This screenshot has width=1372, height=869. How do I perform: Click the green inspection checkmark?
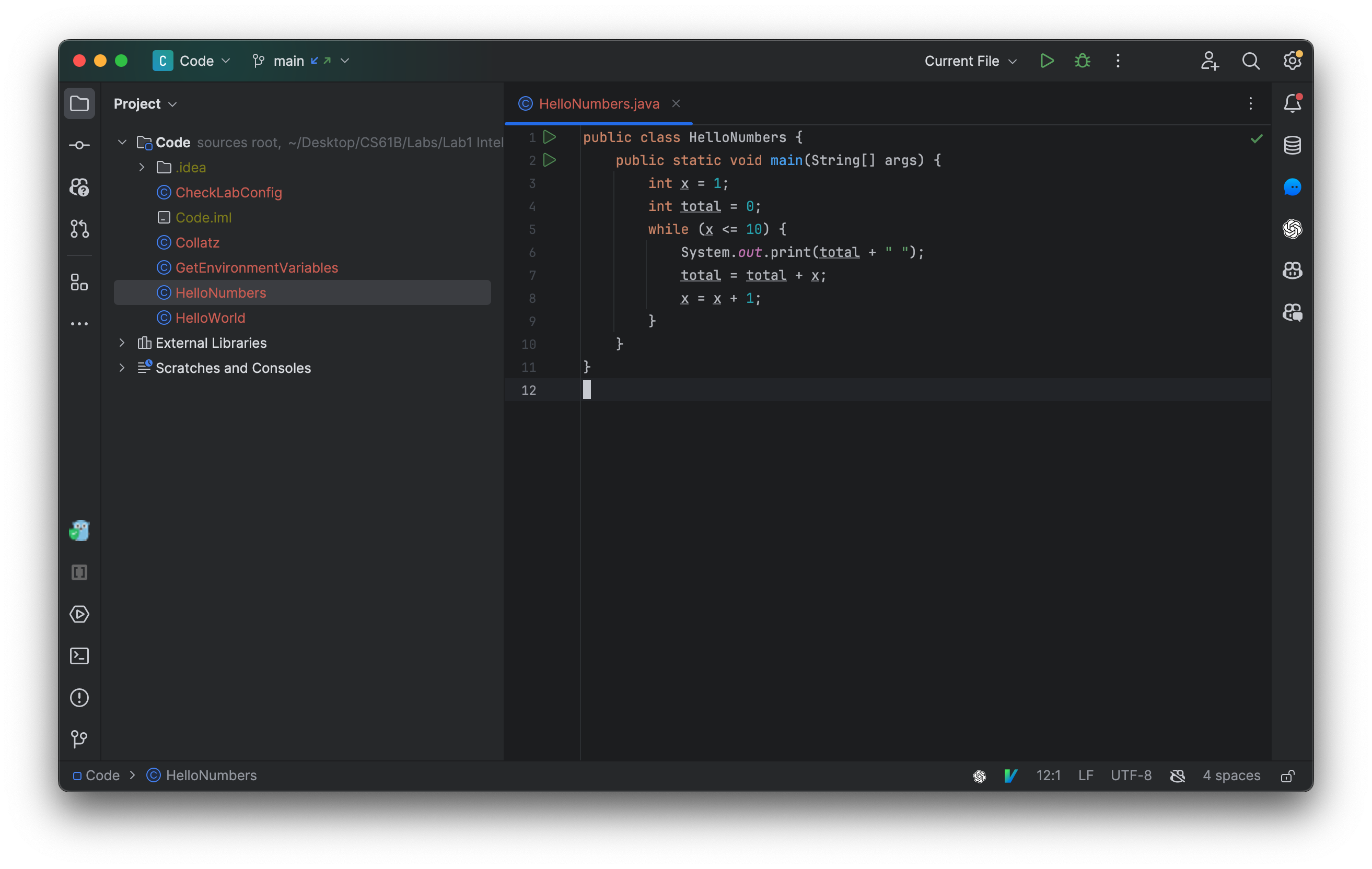(x=1257, y=138)
